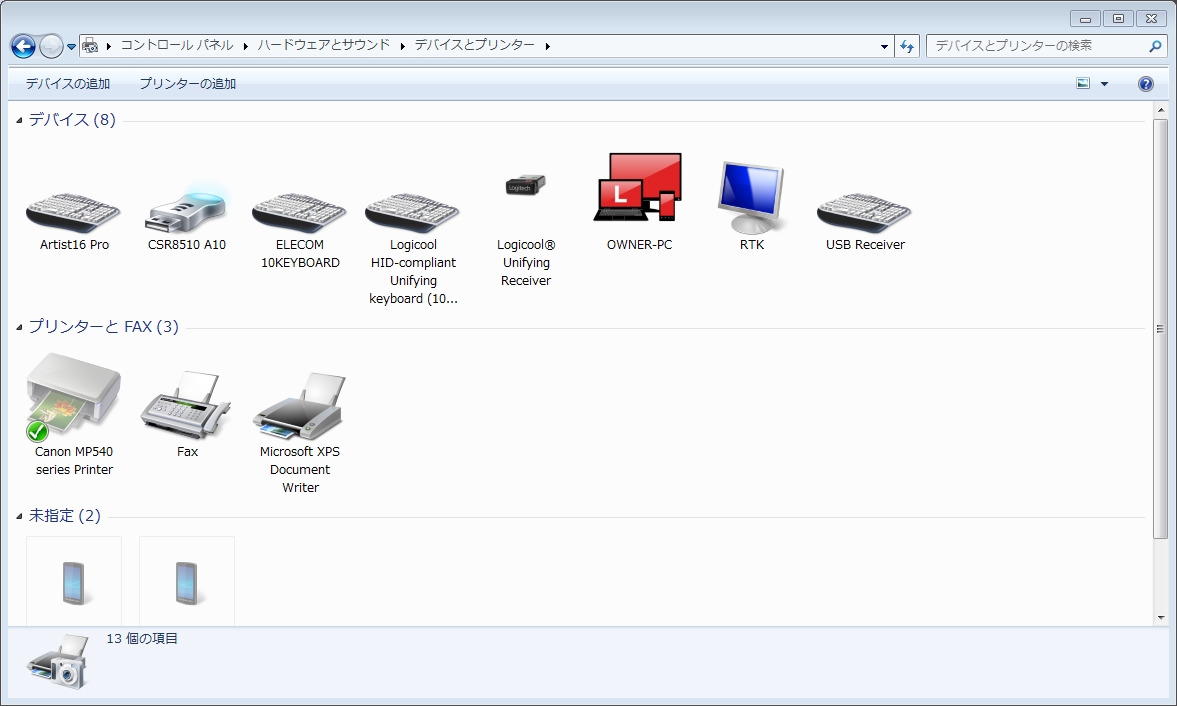Open dropdown arrow after コントロール パネル breadcrumb
The image size is (1177, 706).
point(245,47)
